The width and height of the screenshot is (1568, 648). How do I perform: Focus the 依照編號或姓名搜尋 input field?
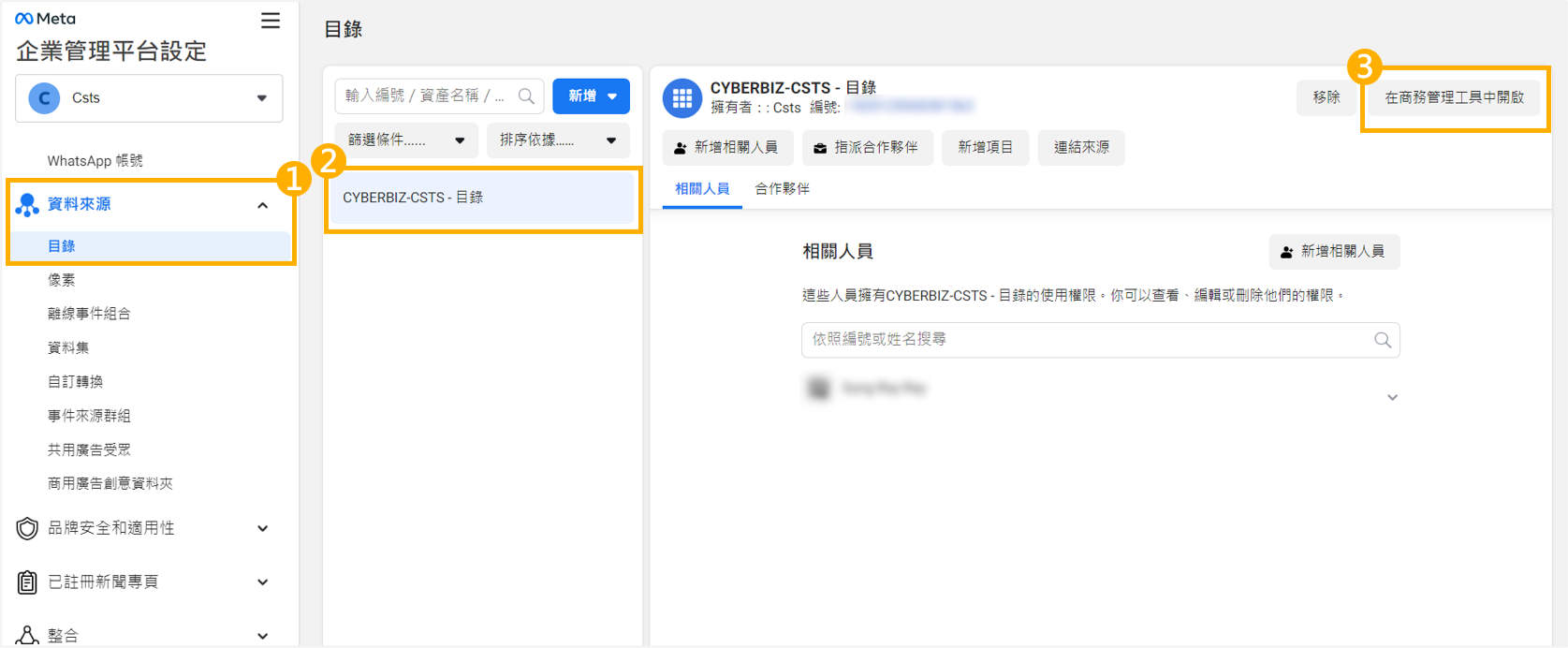coord(1100,340)
